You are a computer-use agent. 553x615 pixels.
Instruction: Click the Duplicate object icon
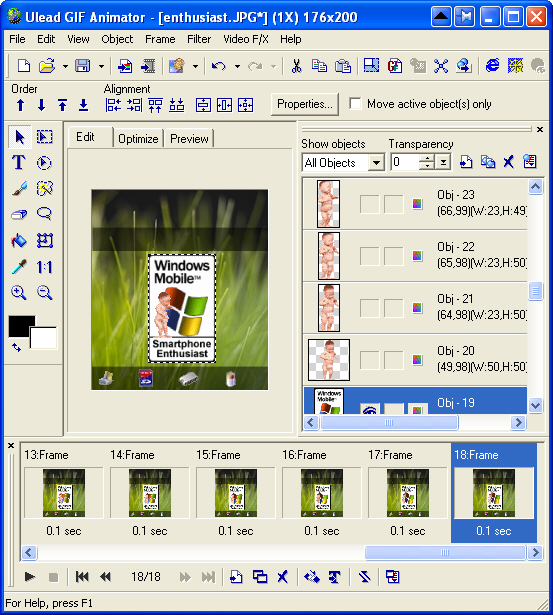(488, 162)
